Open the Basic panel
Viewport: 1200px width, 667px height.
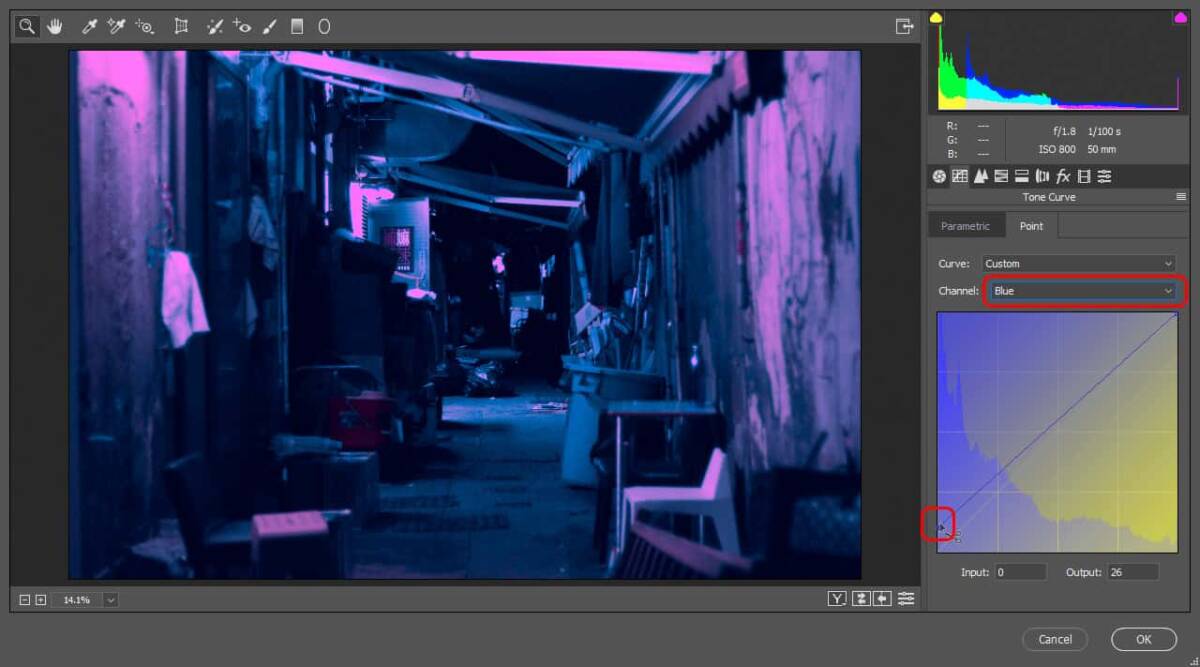pyautogui.click(x=939, y=176)
